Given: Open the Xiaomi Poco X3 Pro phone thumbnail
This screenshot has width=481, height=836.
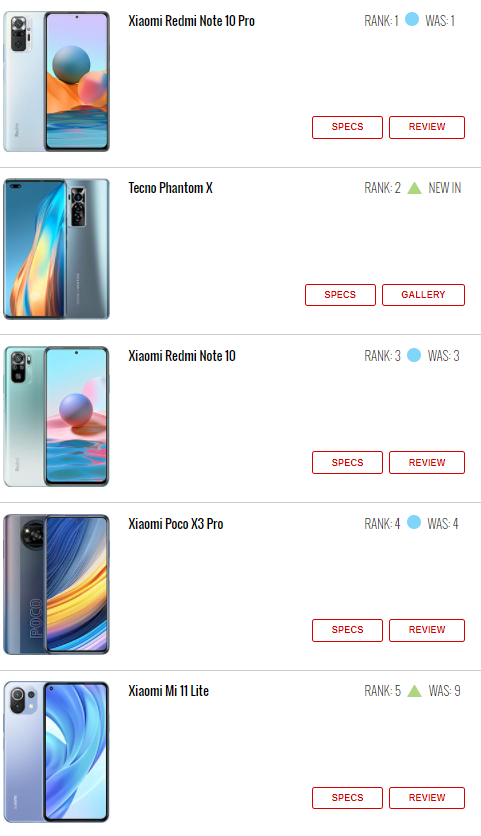Looking at the screenshot, I should (x=57, y=584).
